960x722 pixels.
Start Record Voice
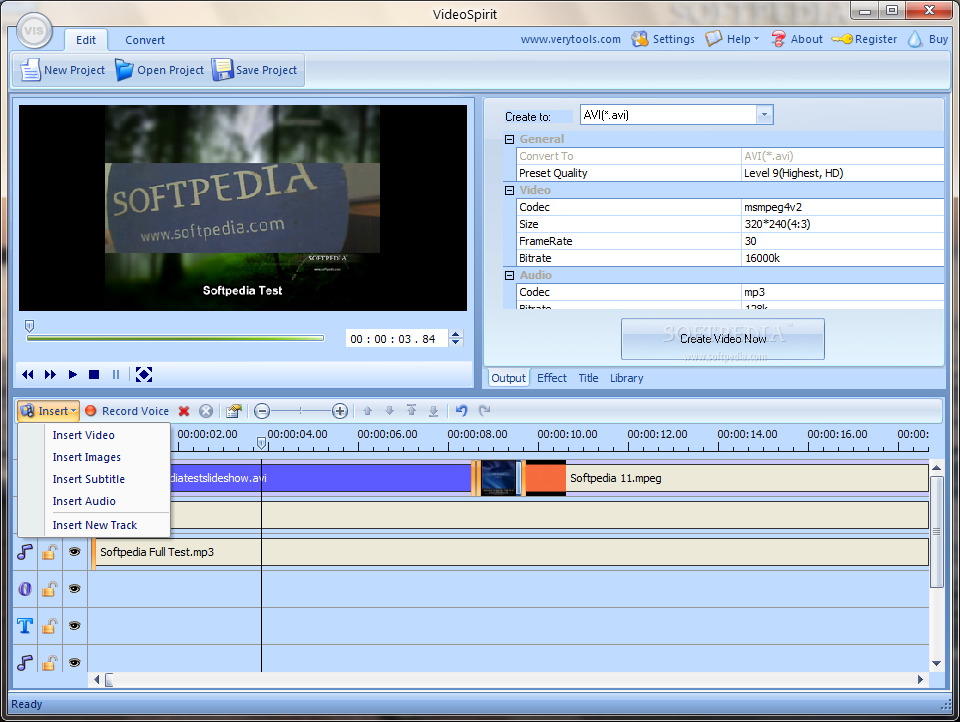click(127, 411)
